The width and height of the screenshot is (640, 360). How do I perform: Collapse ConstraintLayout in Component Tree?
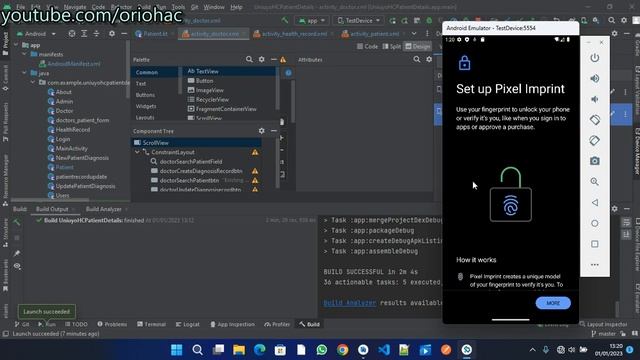(137, 152)
